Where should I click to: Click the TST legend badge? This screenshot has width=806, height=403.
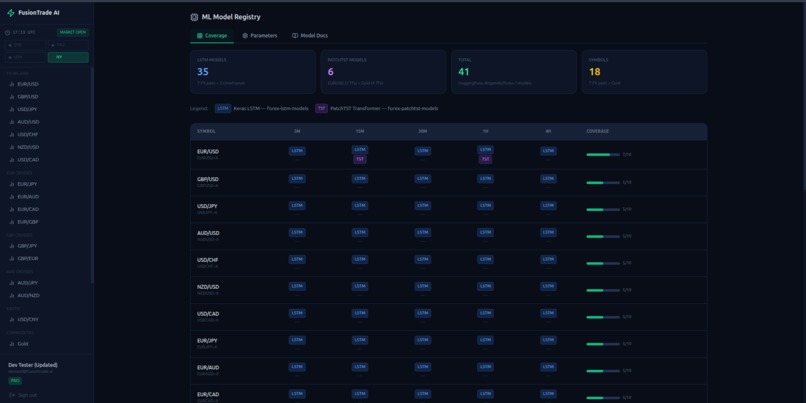pos(321,108)
